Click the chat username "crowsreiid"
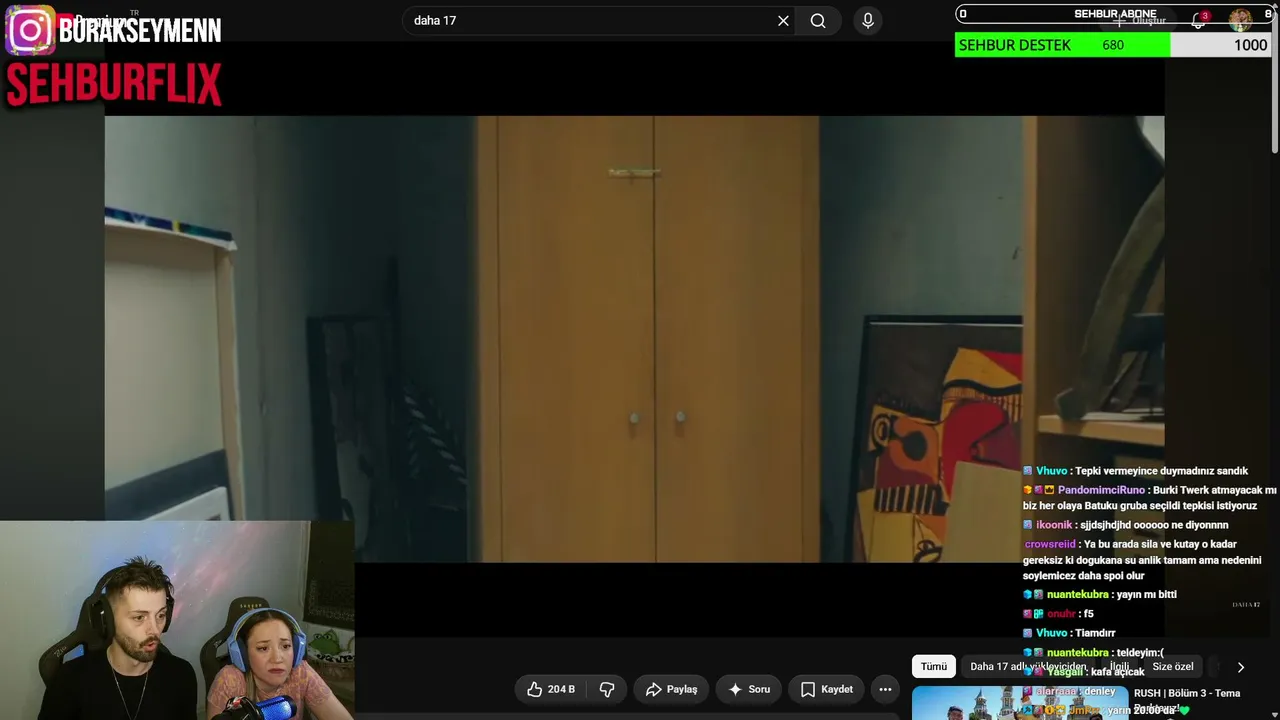Screen dimensions: 1280x720 click(x=1050, y=544)
